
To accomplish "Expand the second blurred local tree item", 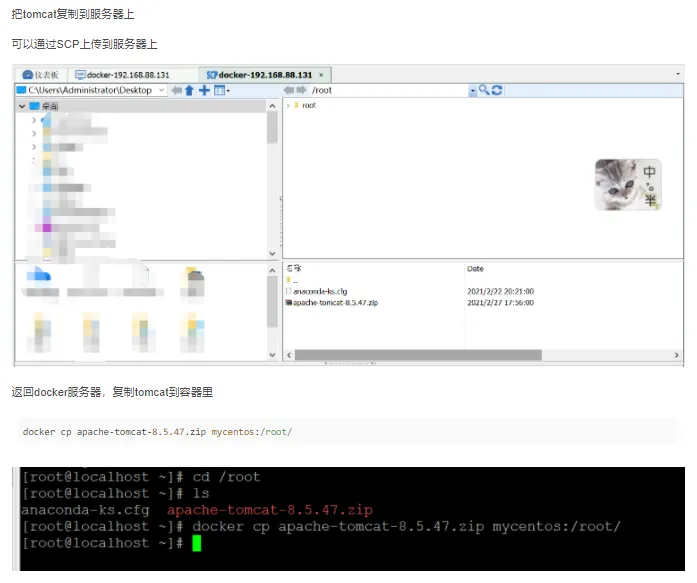I will coord(34,133).
